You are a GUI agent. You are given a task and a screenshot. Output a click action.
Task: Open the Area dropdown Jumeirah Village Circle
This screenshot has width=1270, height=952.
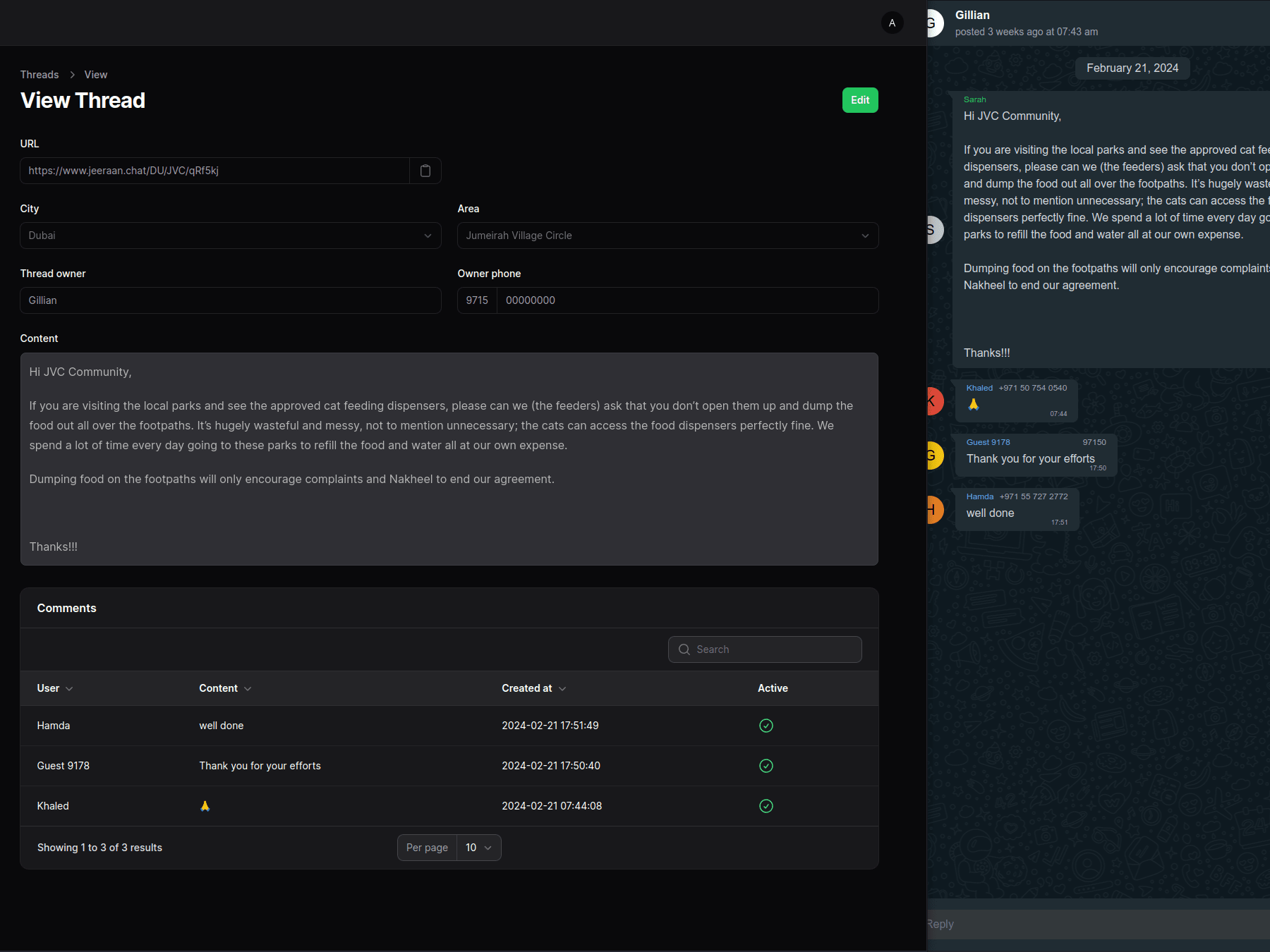668,236
